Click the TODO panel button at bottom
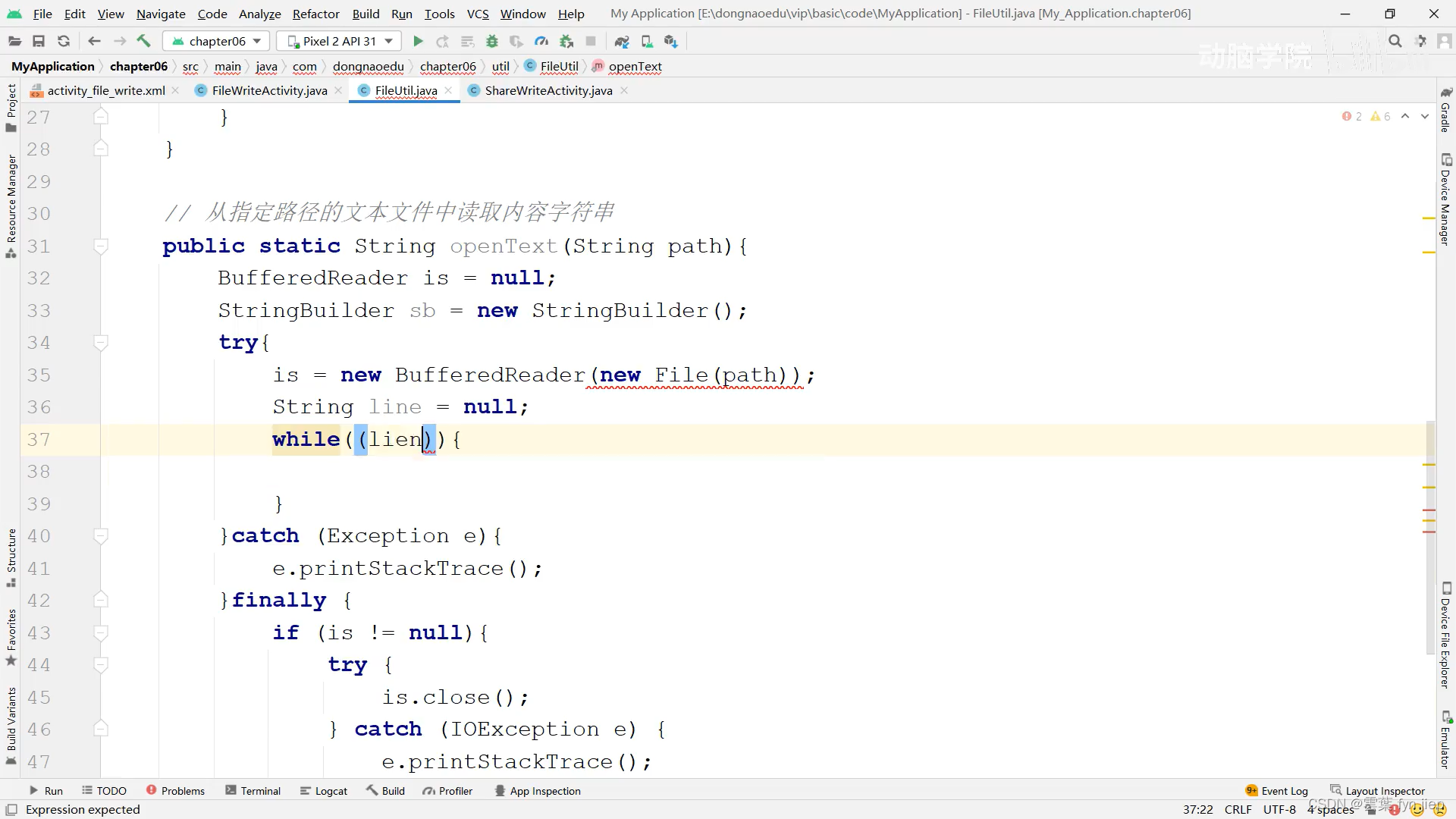 pos(110,791)
